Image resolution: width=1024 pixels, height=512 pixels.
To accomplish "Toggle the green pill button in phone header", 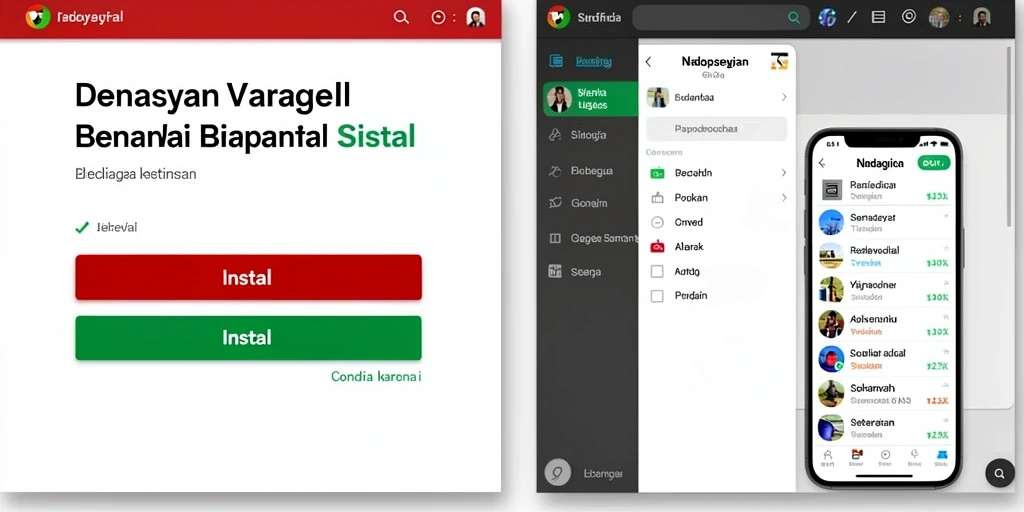I will 933,163.
